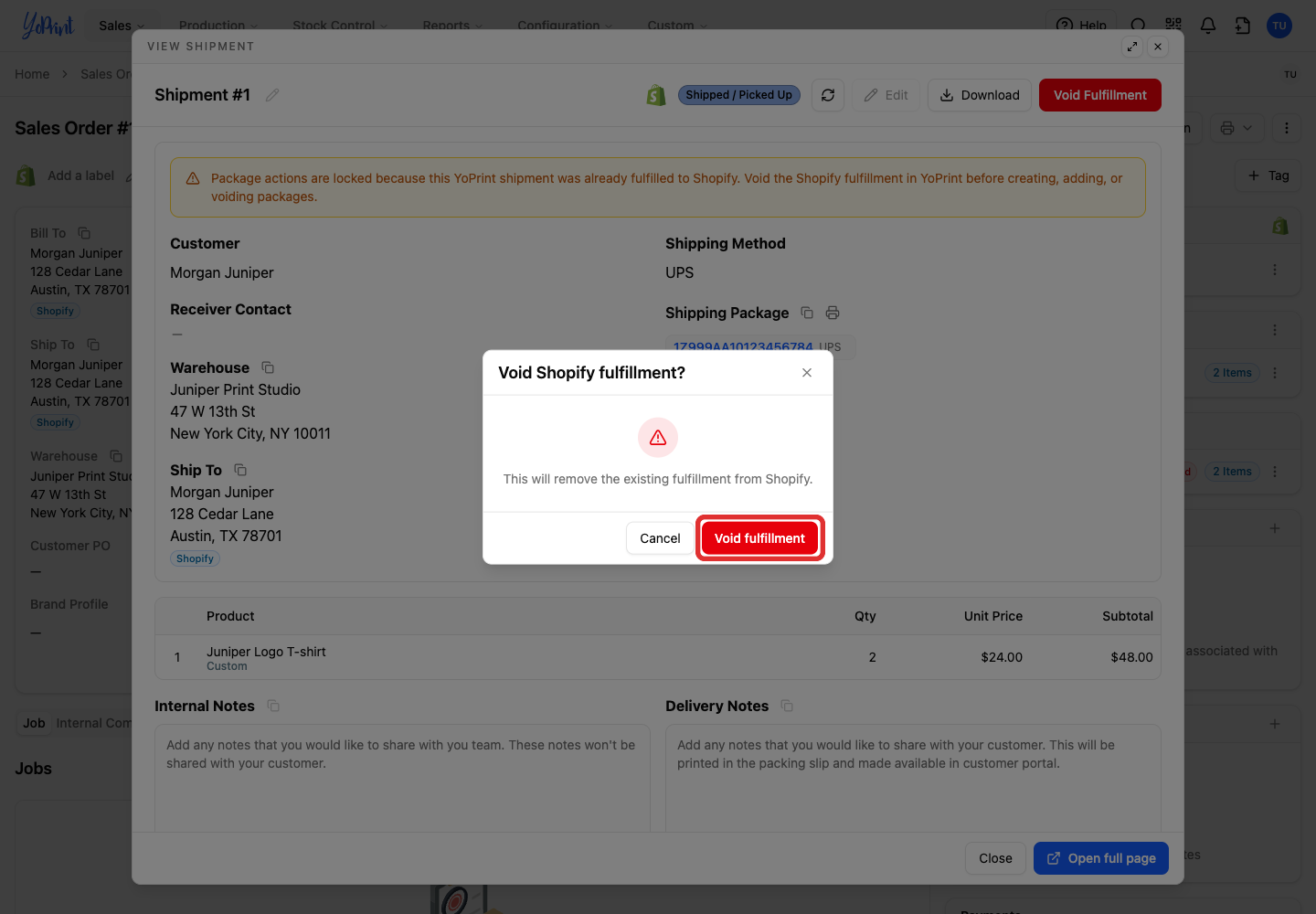Open the Stock Control menu
Screen dimensions: 1316x914
pos(340,26)
